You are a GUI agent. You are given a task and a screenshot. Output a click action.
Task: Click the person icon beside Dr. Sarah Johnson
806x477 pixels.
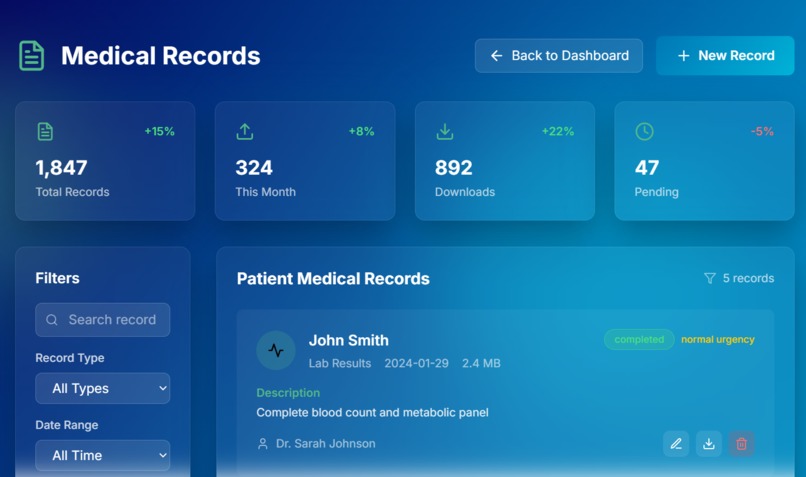pyautogui.click(x=263, y=444)
